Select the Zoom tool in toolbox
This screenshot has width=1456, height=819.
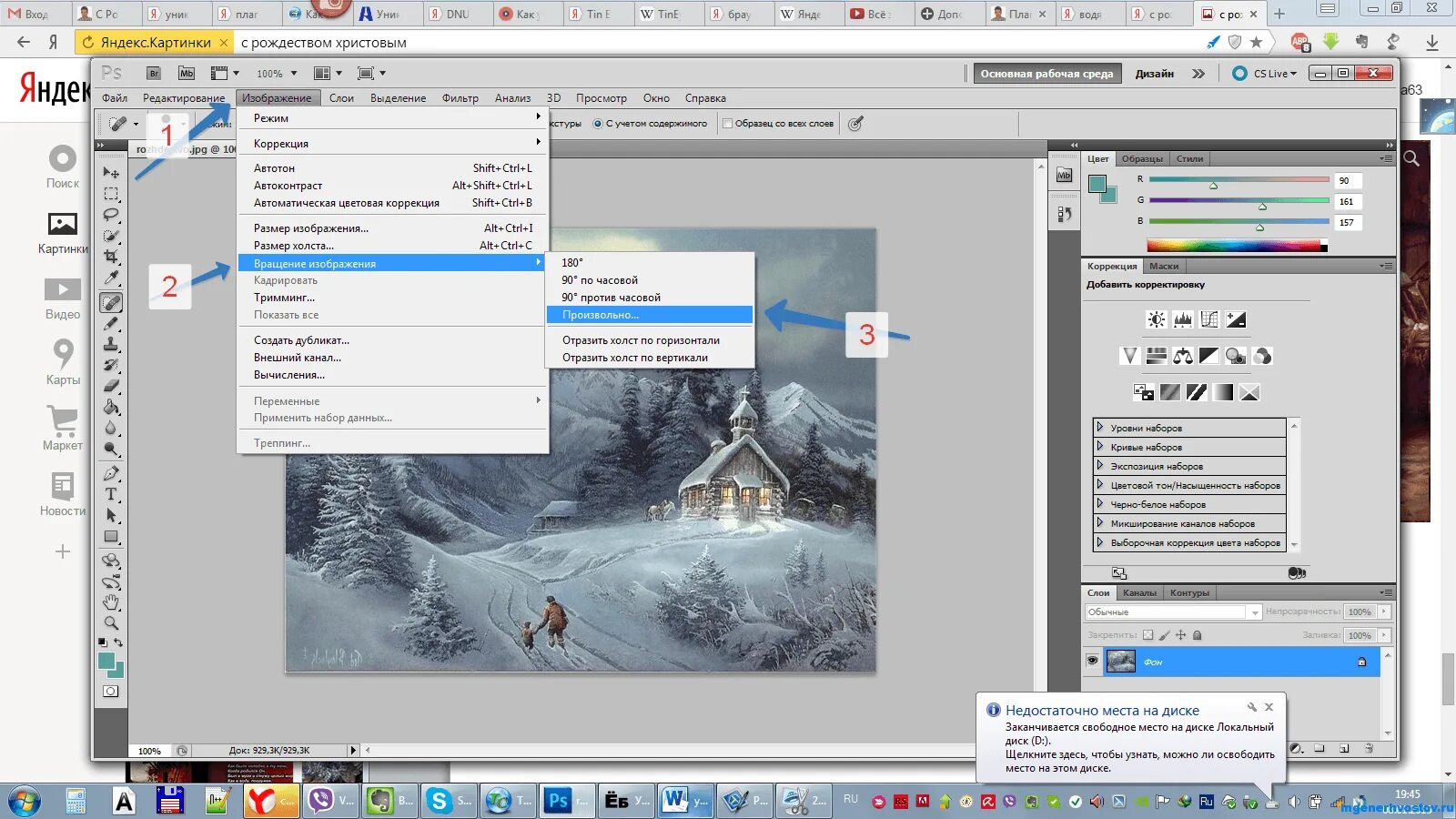[111, 623]
